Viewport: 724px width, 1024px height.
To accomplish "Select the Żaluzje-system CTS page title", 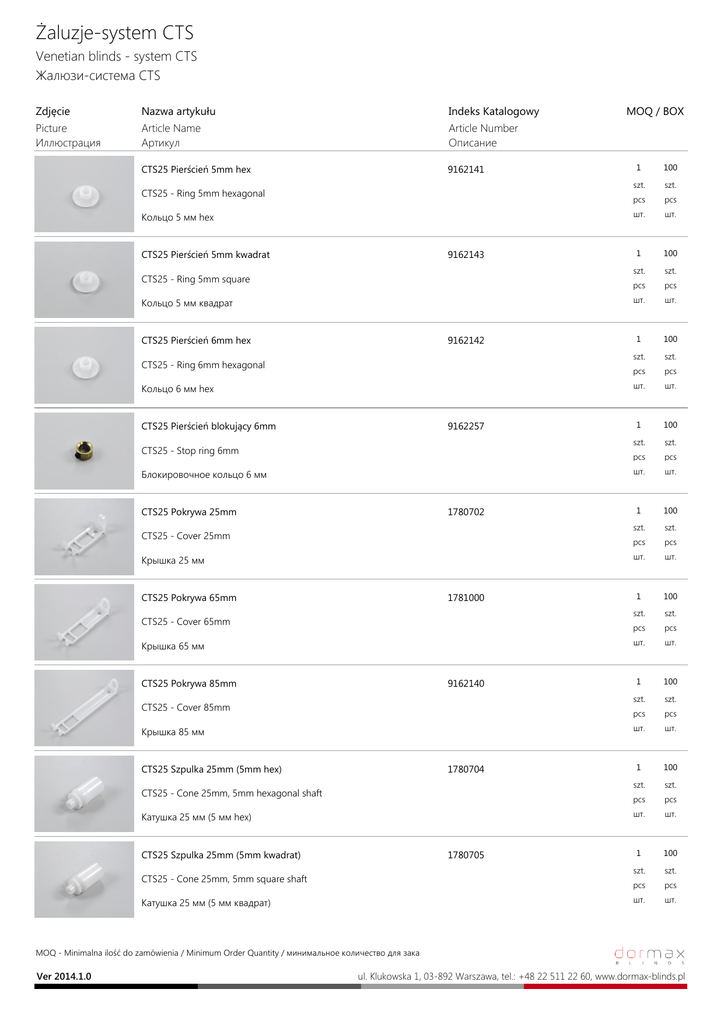I will pos(115,33).
